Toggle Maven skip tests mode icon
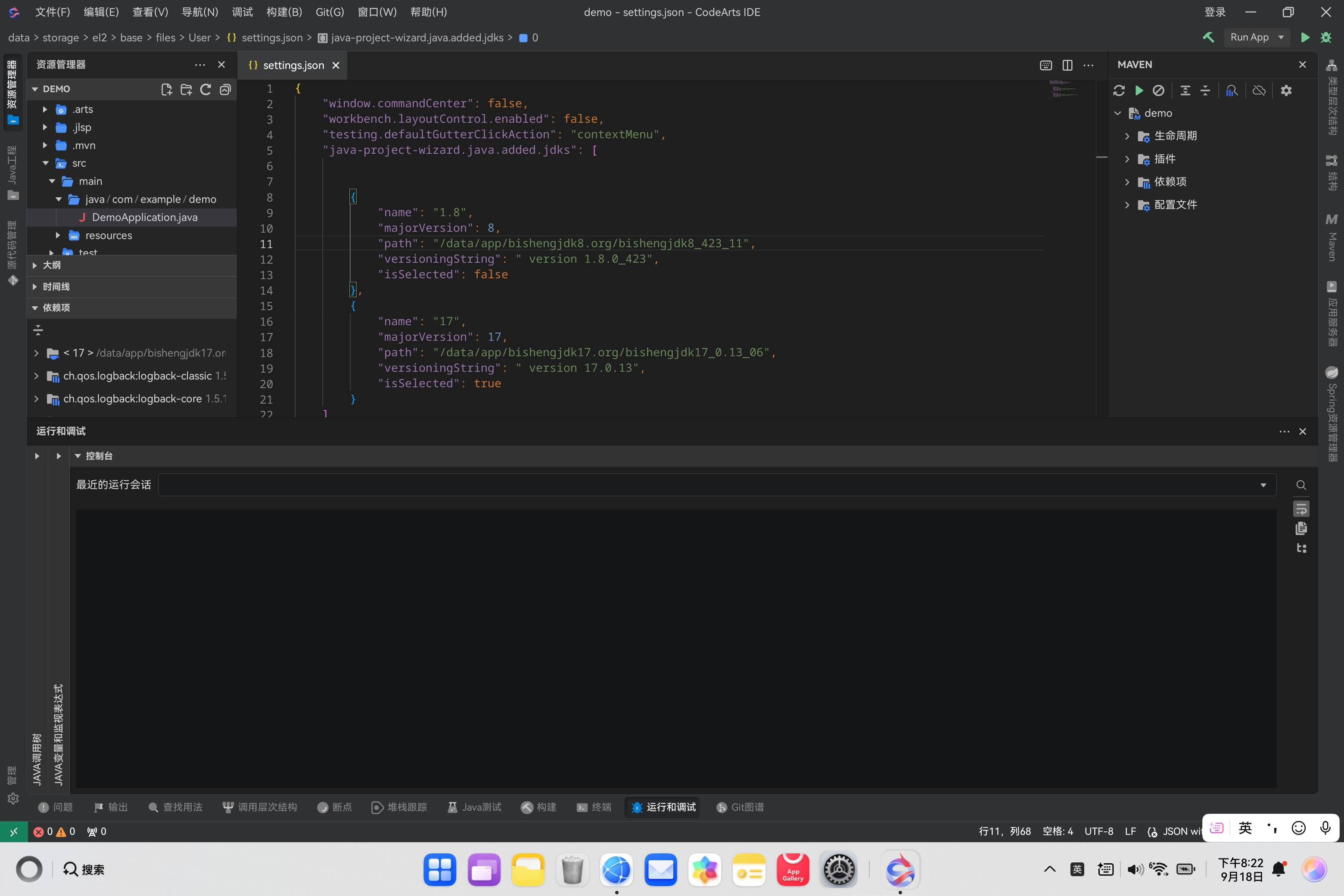Viewport: 1344px width, 896px height. [1158, 90]
